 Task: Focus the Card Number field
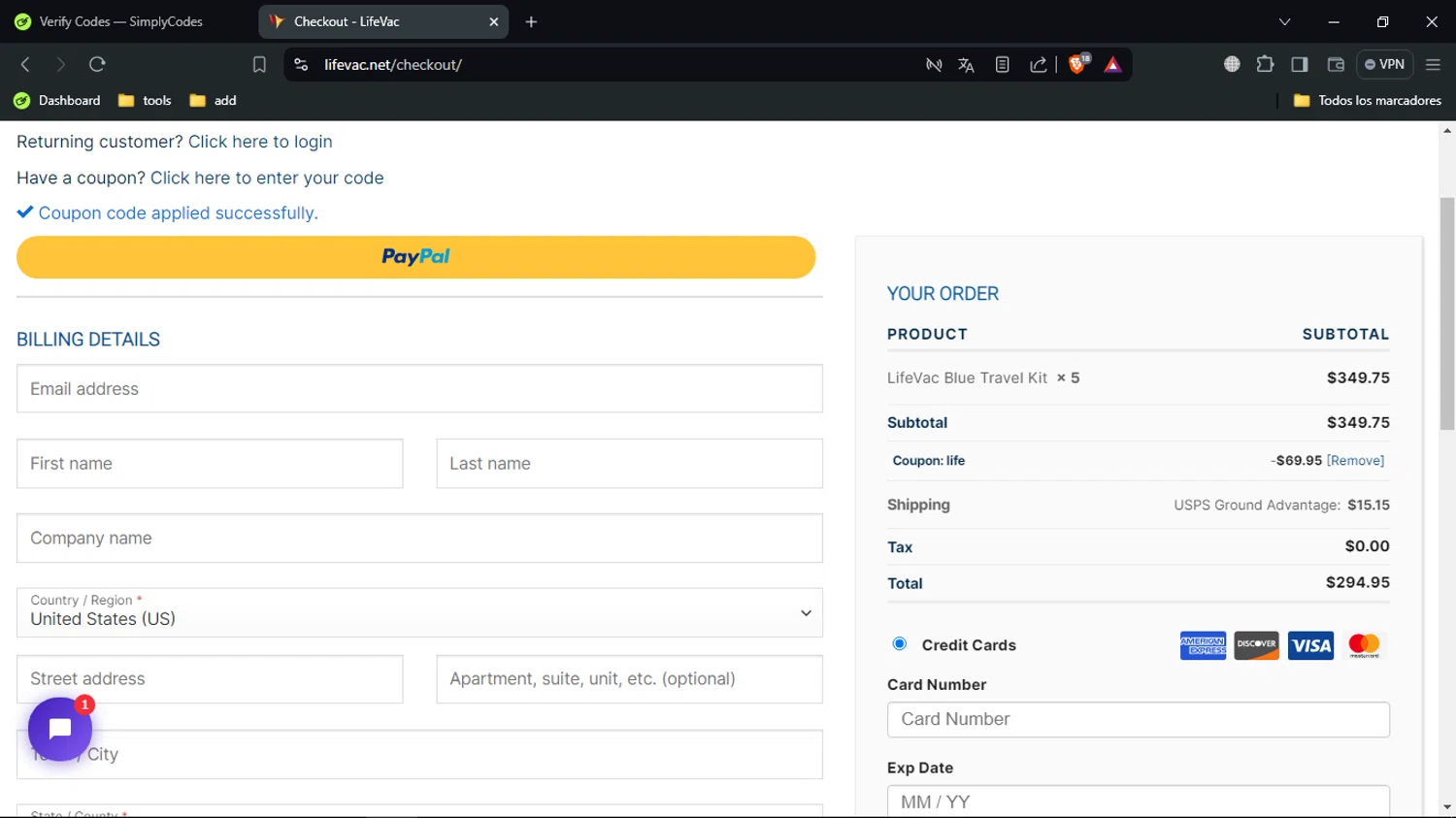tap(1139, 719)
